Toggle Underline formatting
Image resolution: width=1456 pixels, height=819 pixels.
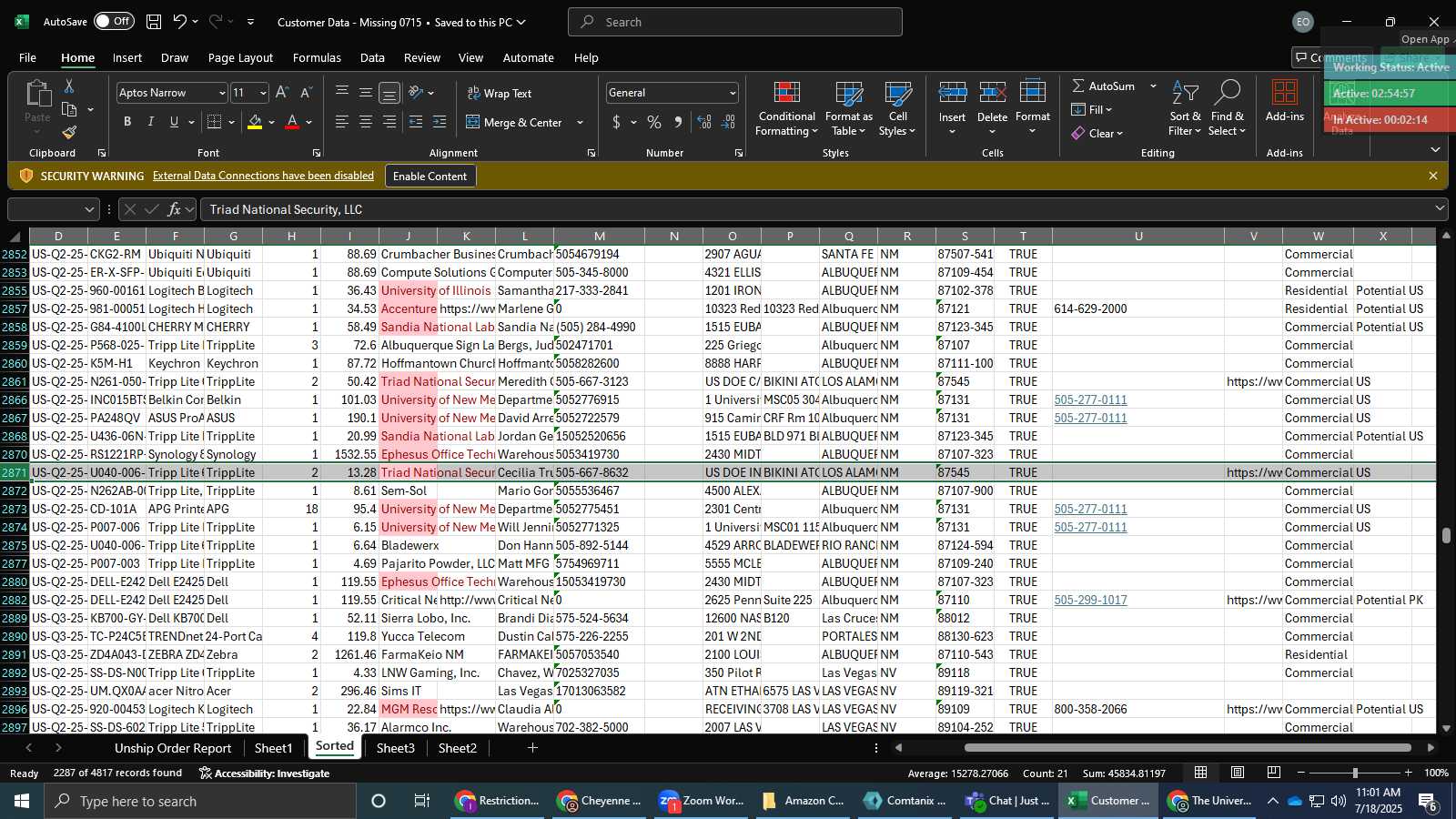[174, 122]
